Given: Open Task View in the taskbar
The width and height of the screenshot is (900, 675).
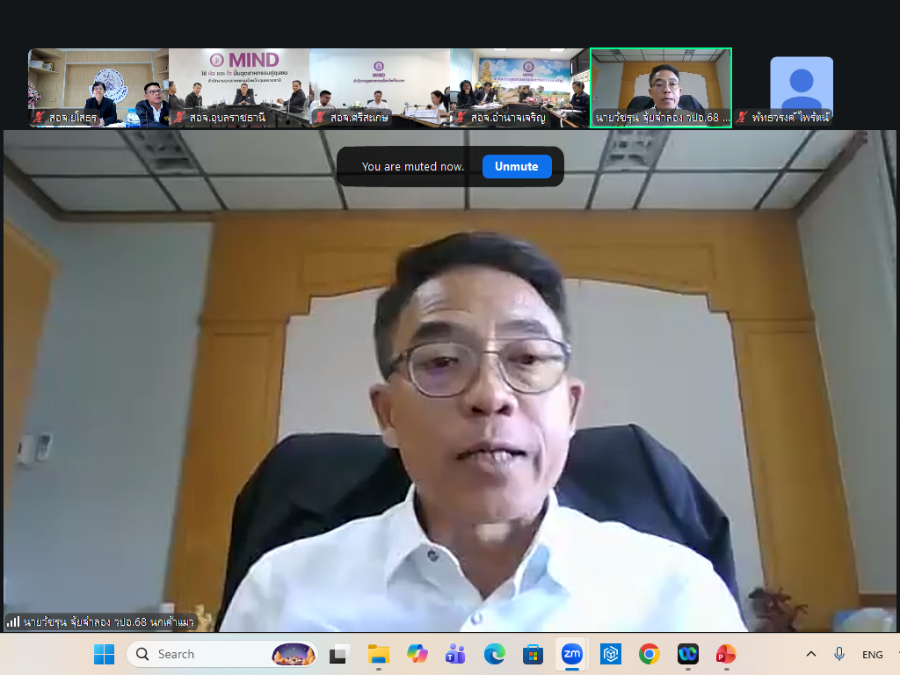Looking at the screenshot, I should pos(339,654).
